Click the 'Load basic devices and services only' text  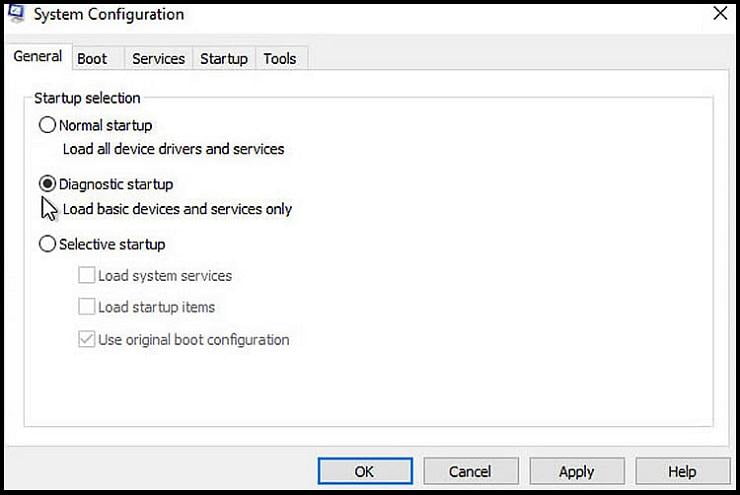coord(177,209)
